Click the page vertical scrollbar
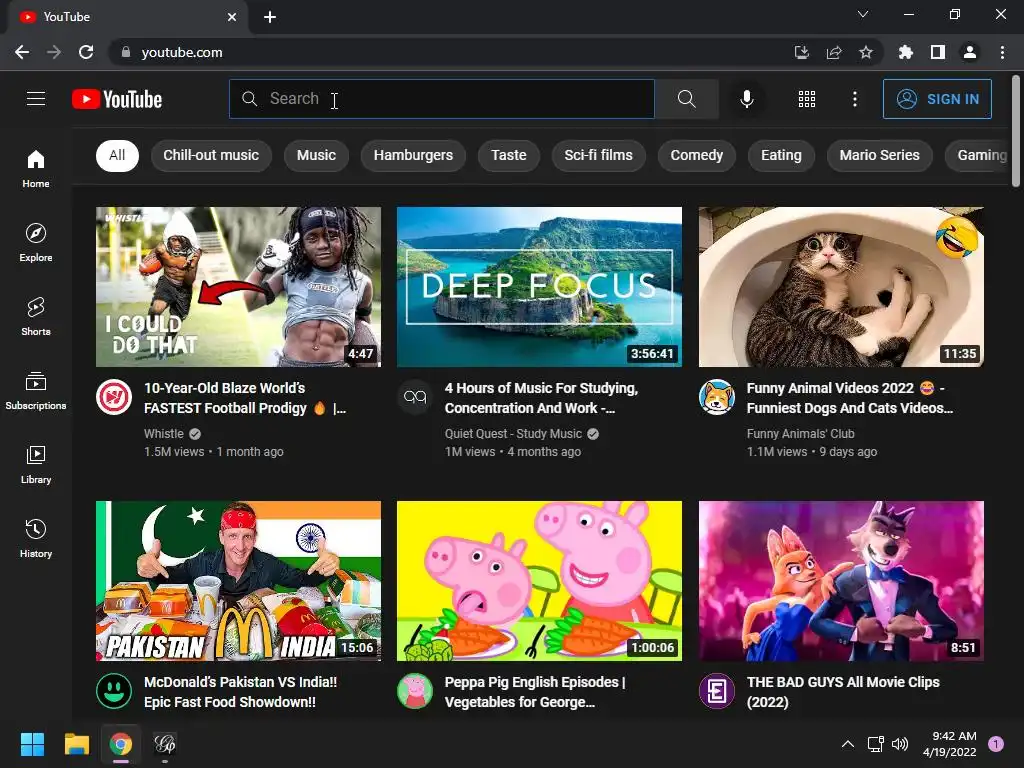Screen dimensions: 1024x768 tap(1016, 131)
